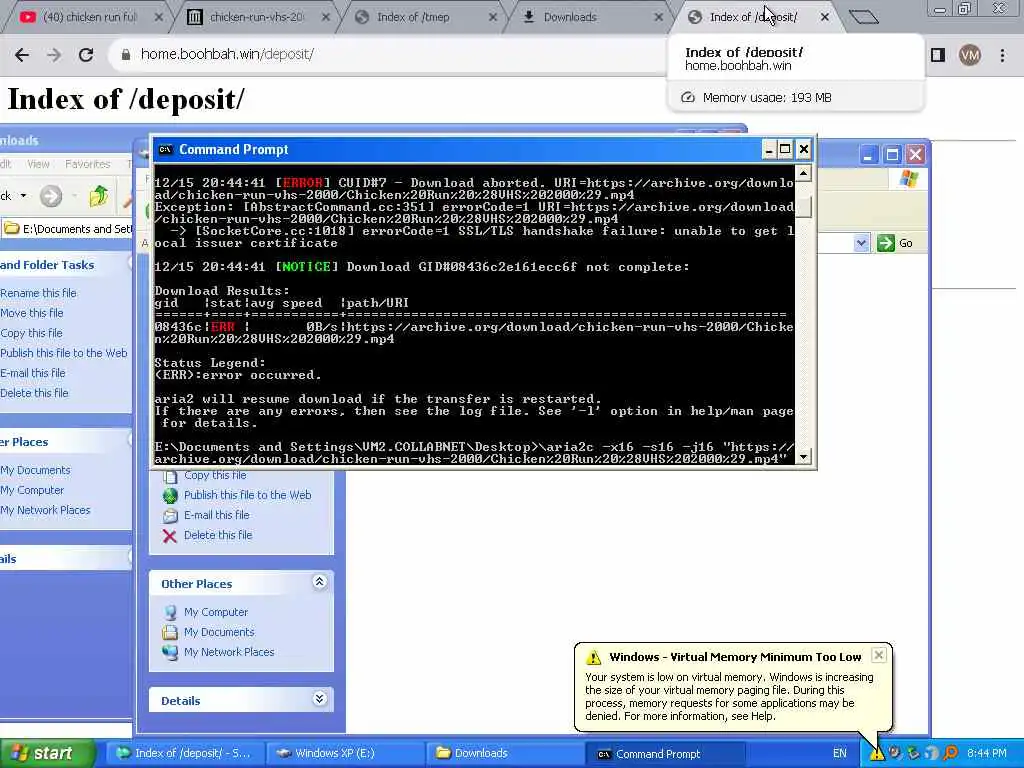Open the VM profile avatar
This screenshot has height=768, width=1024.
[970, 56]
